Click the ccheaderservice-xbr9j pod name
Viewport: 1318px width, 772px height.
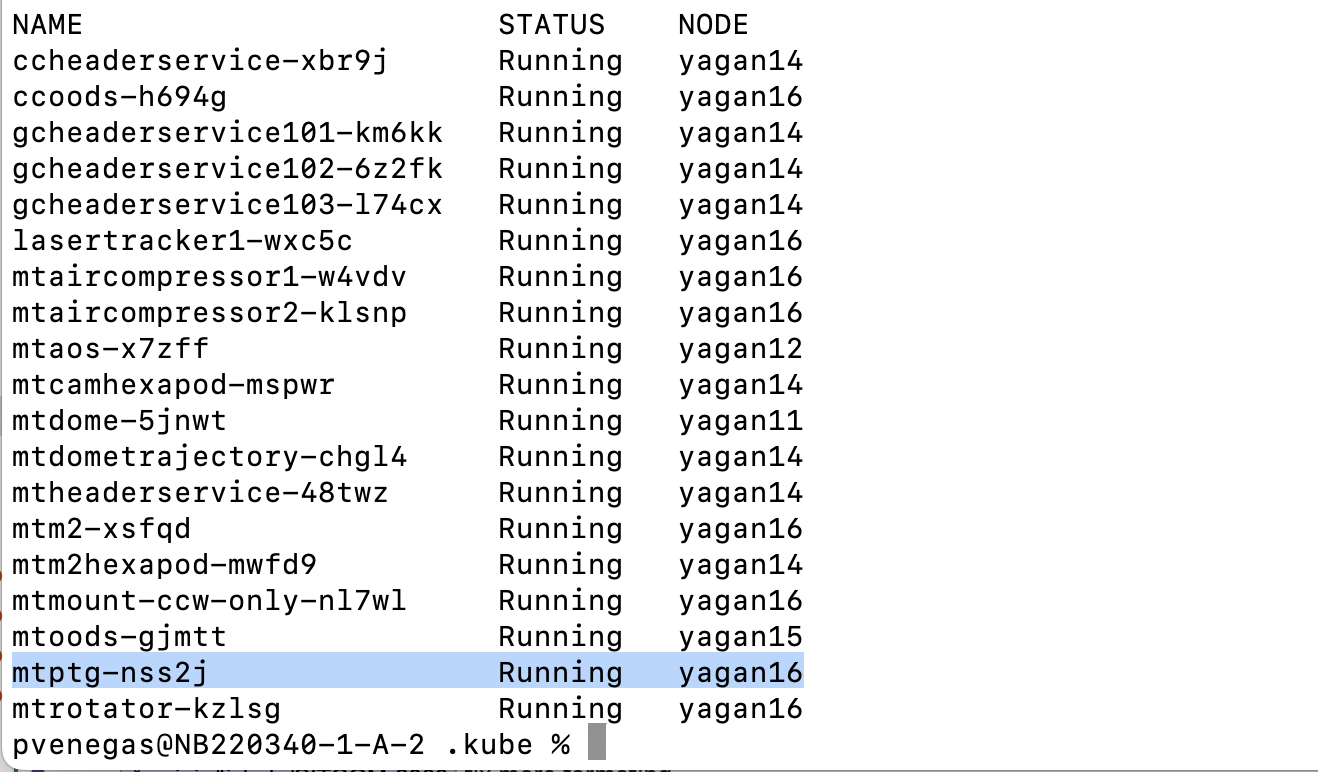(x=199, y=60)
